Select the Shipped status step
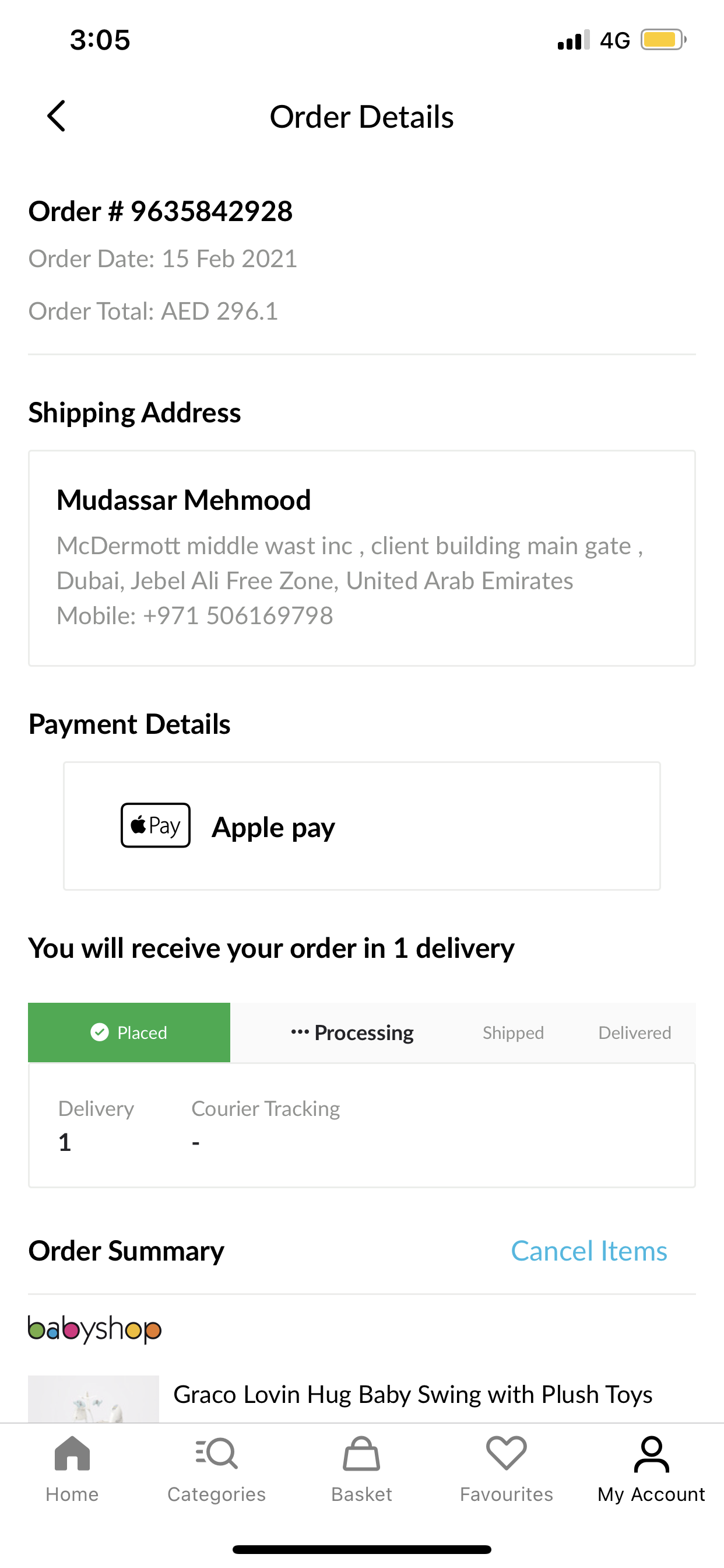The width and height of the screenshot is (724, 1568). coord(513,1032)
